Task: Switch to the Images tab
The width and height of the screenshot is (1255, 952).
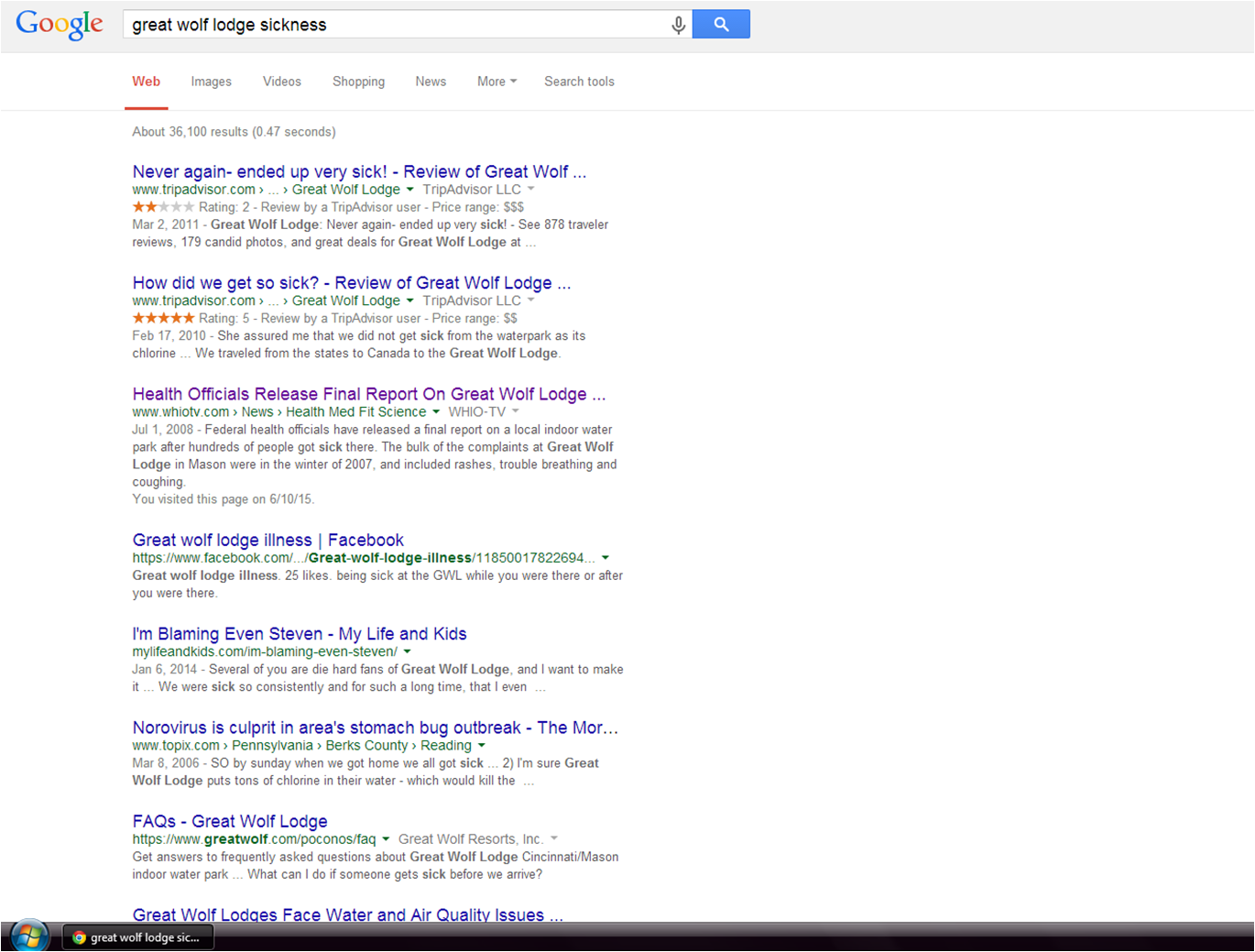Action: tap(211, 82)
